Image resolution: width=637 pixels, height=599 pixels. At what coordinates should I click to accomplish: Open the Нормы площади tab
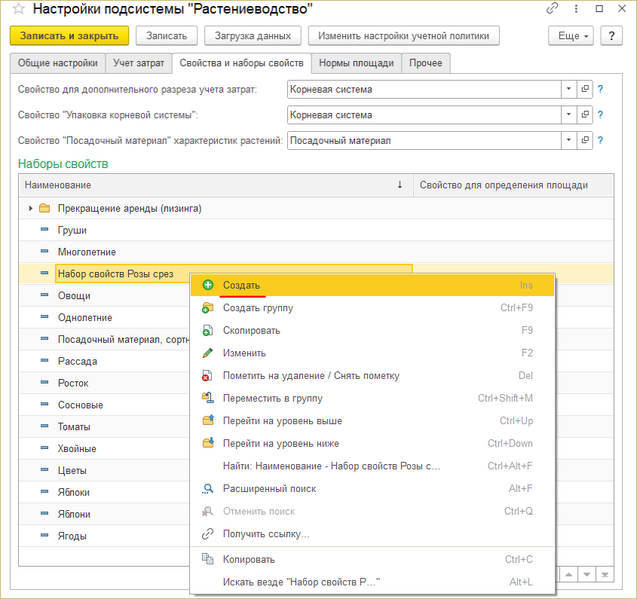356,63
